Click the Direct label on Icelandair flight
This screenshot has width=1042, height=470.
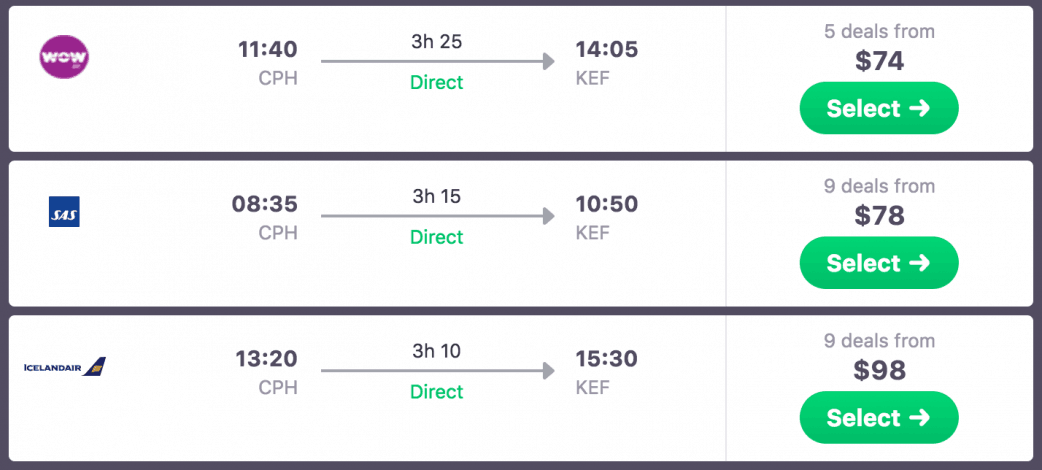(437, 392)
